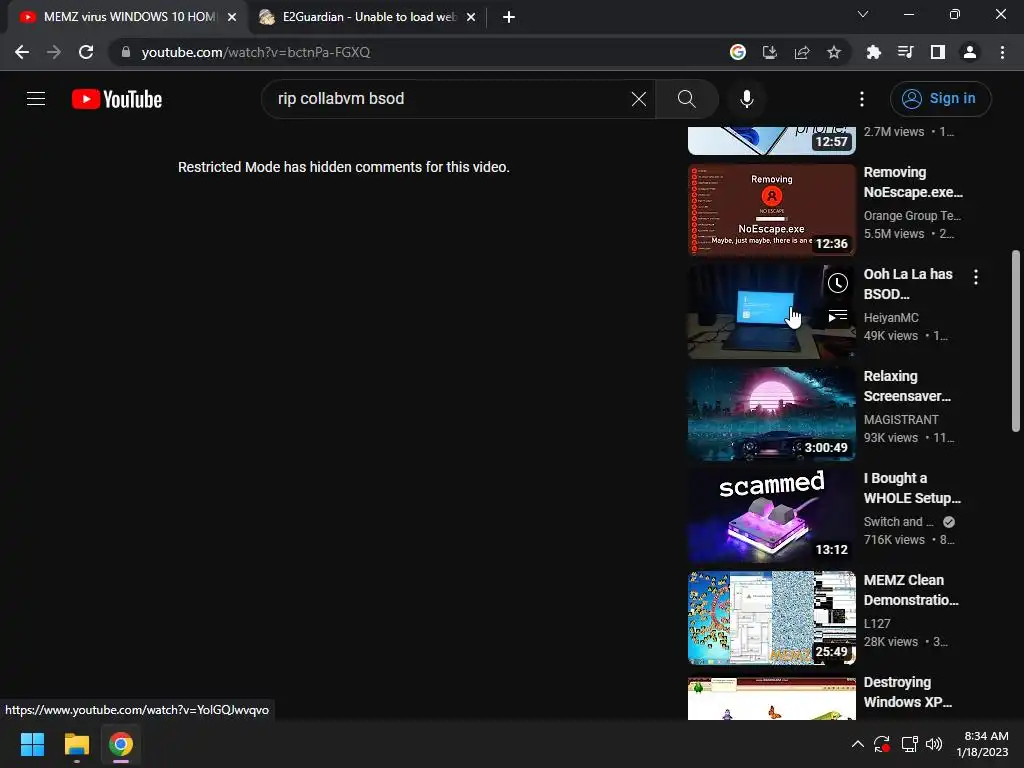Open the Google icon in the address bar
This screenshot has height=768, width=1024.
pyautogui.click(x=738, y=52)
